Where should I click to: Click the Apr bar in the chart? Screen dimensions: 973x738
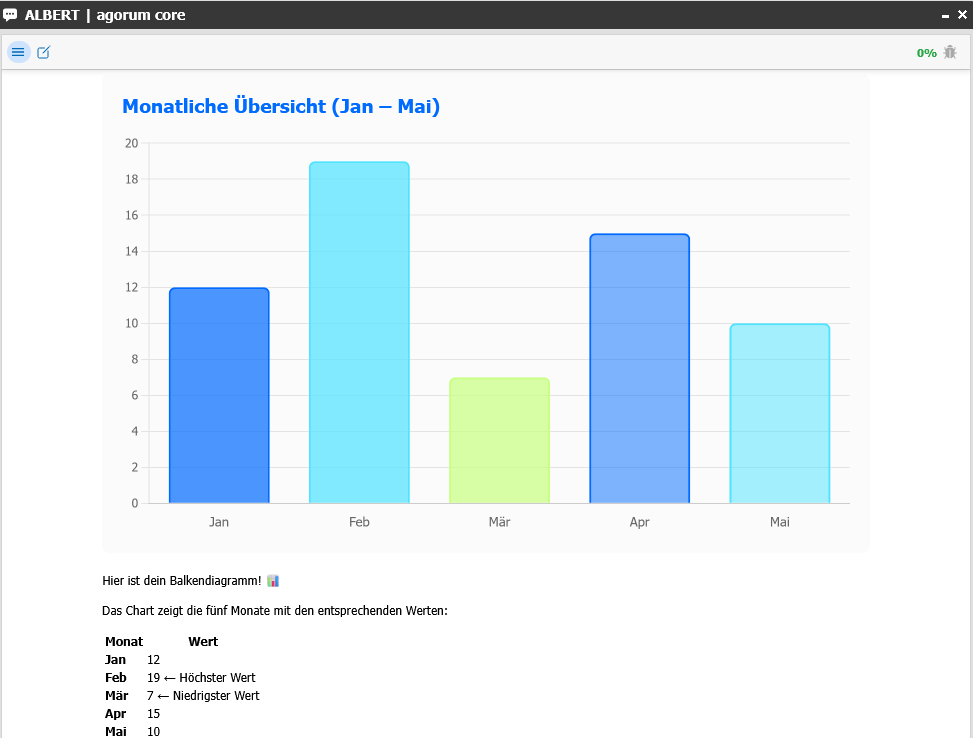pyautogui.click(x=639, y=369)
